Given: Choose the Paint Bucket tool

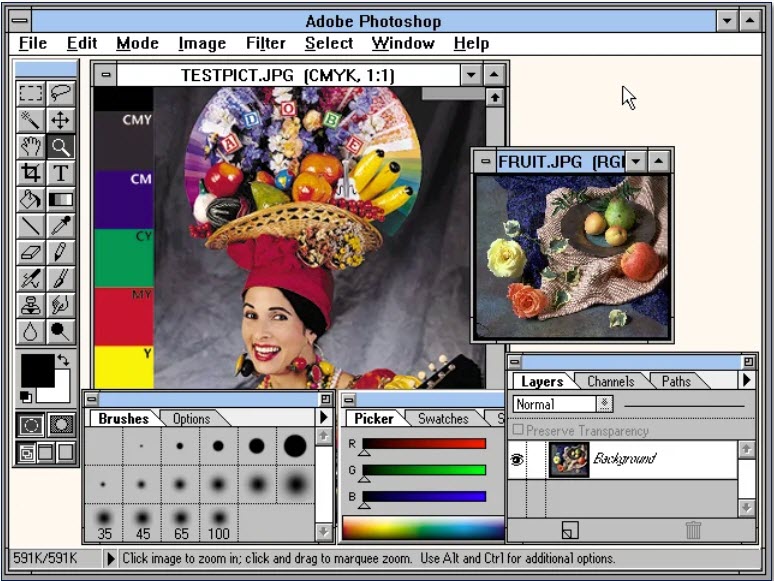Looking at the screenshot, I should [x=31, y=200].
